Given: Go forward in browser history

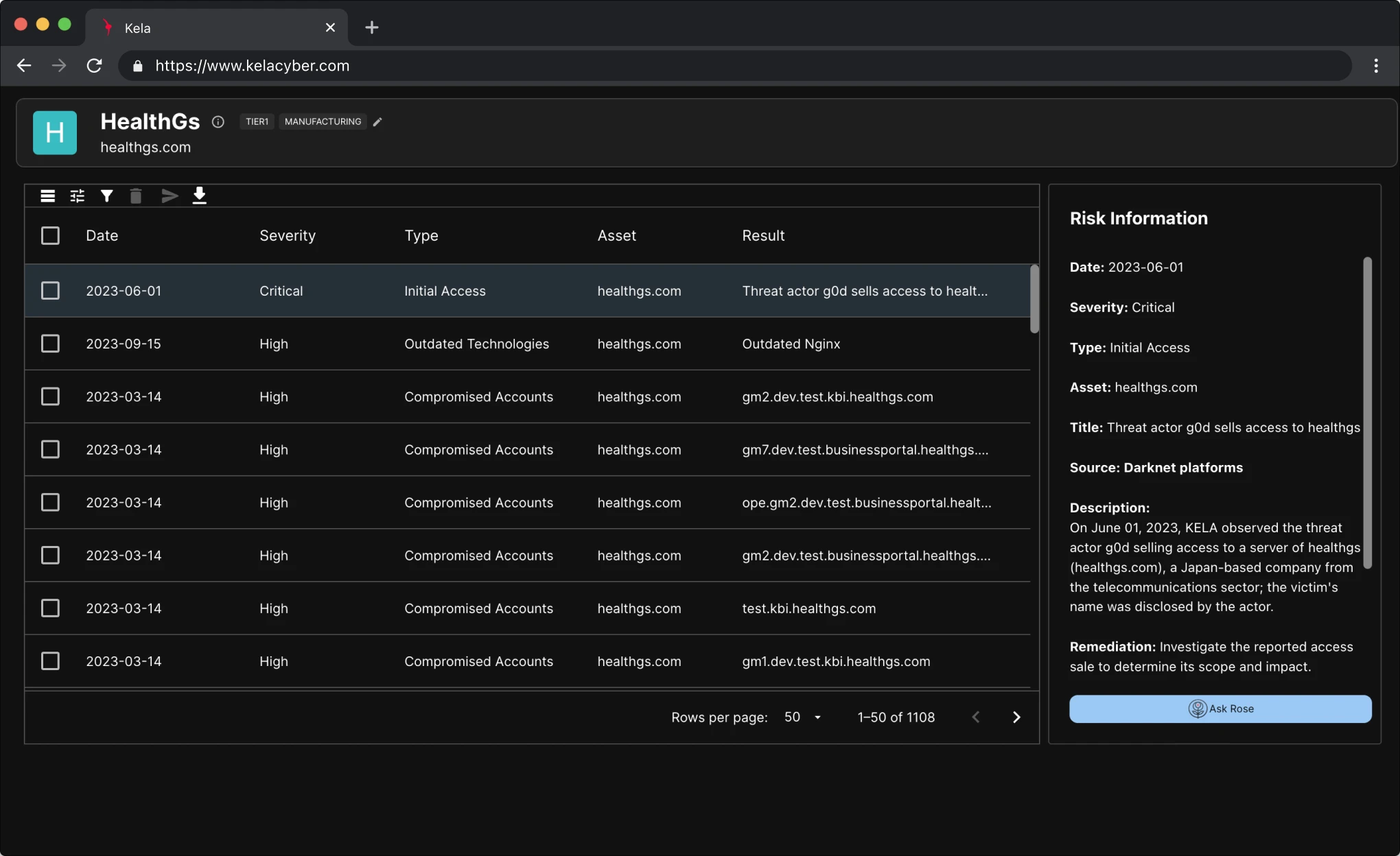Looking at the screenshot, I should tap(59, 65).
